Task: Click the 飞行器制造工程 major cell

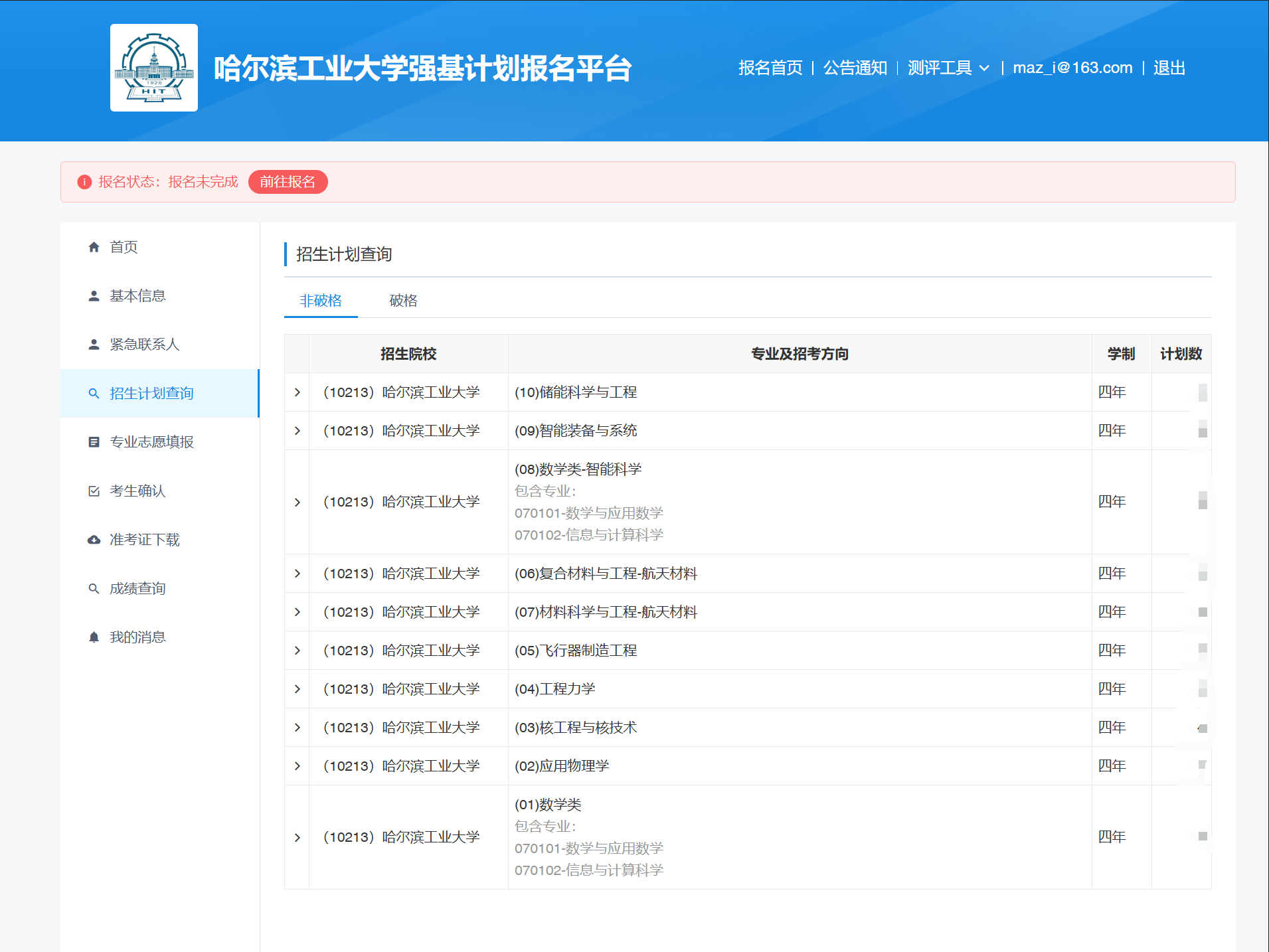Action: click(x=575, y=651)
